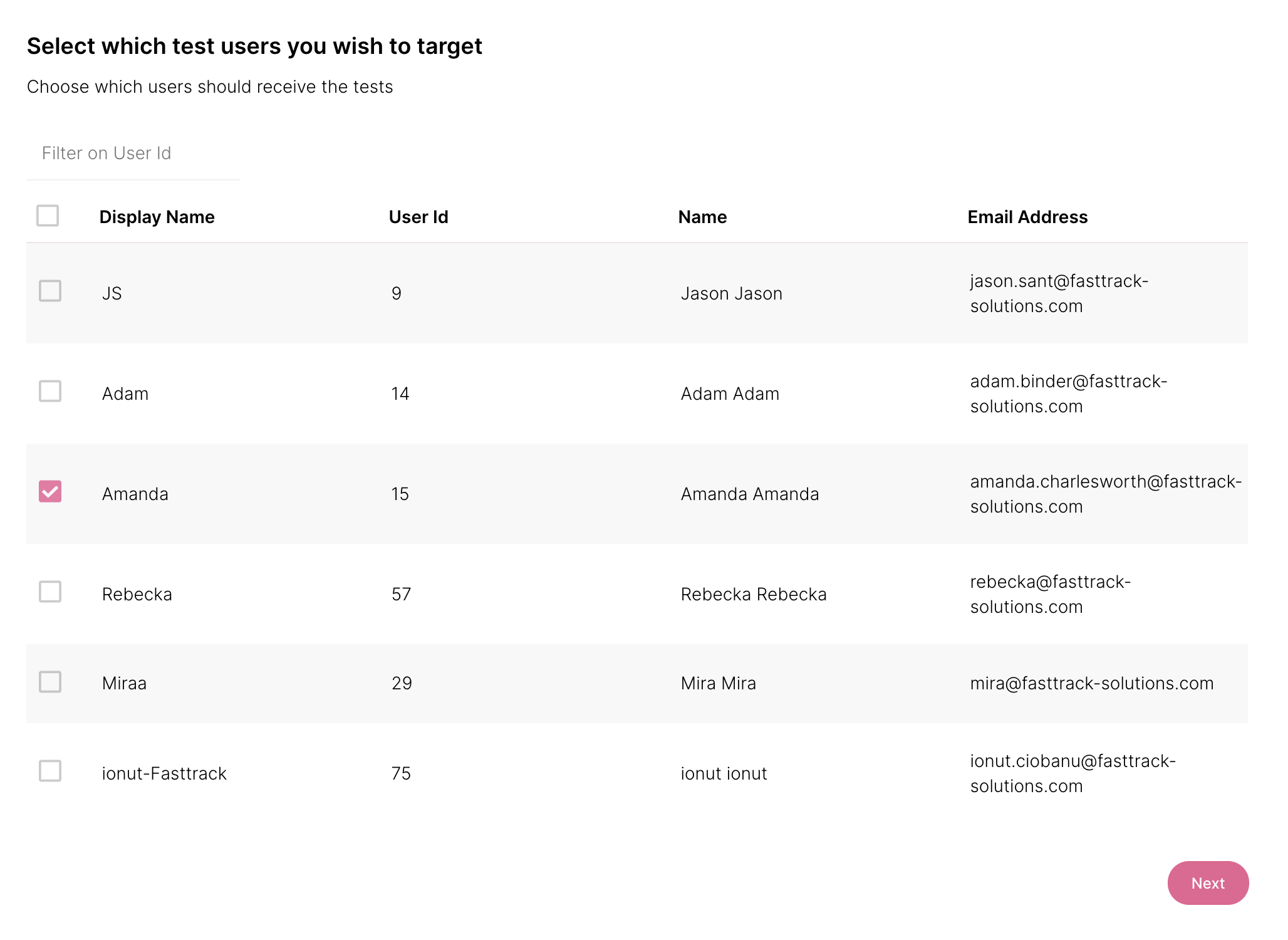Click the Next button
Viewport: 1288px width, 940px height.
tap(1207, 883)
